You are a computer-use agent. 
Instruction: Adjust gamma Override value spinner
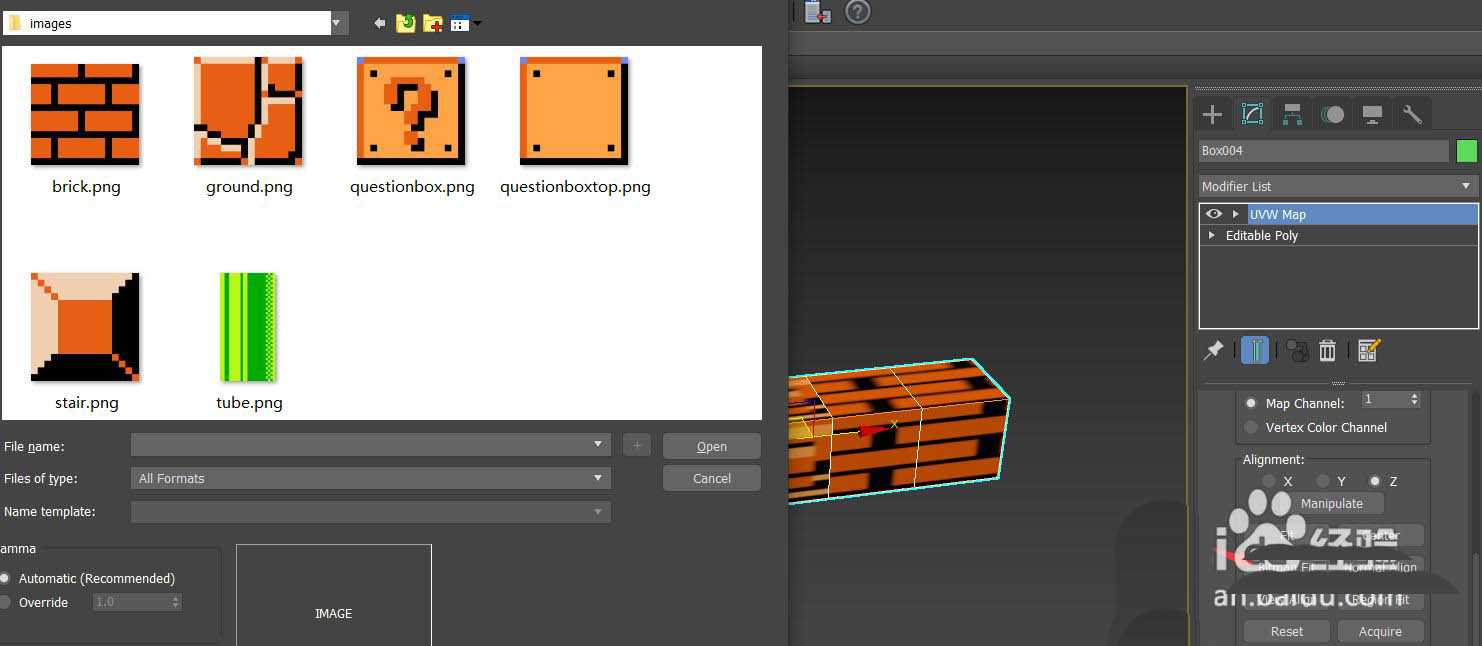coord(176,602)
